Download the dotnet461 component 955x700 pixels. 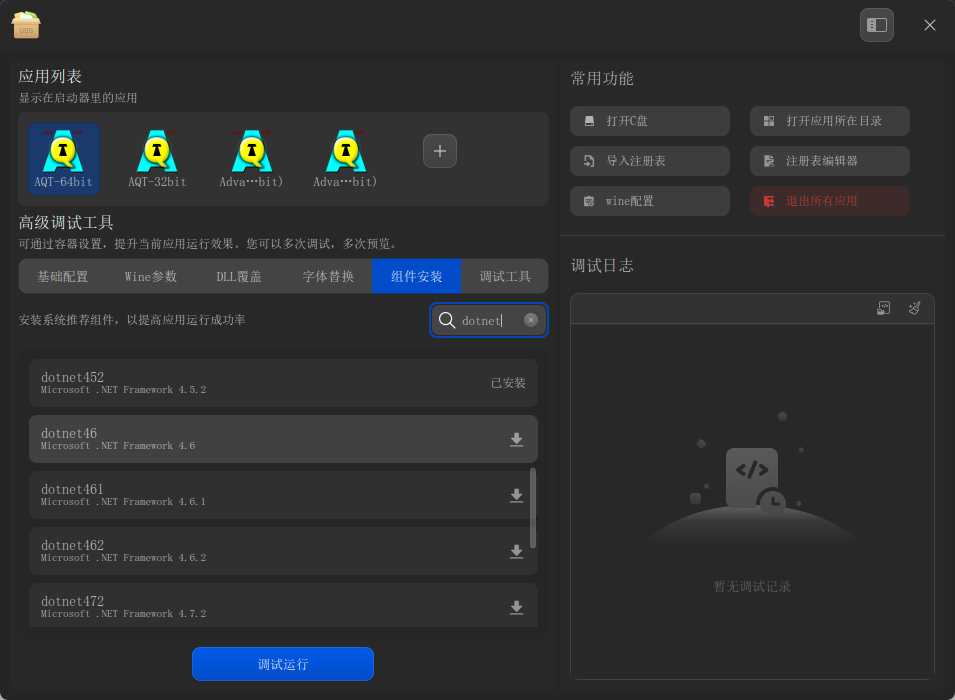pos(516,495)
